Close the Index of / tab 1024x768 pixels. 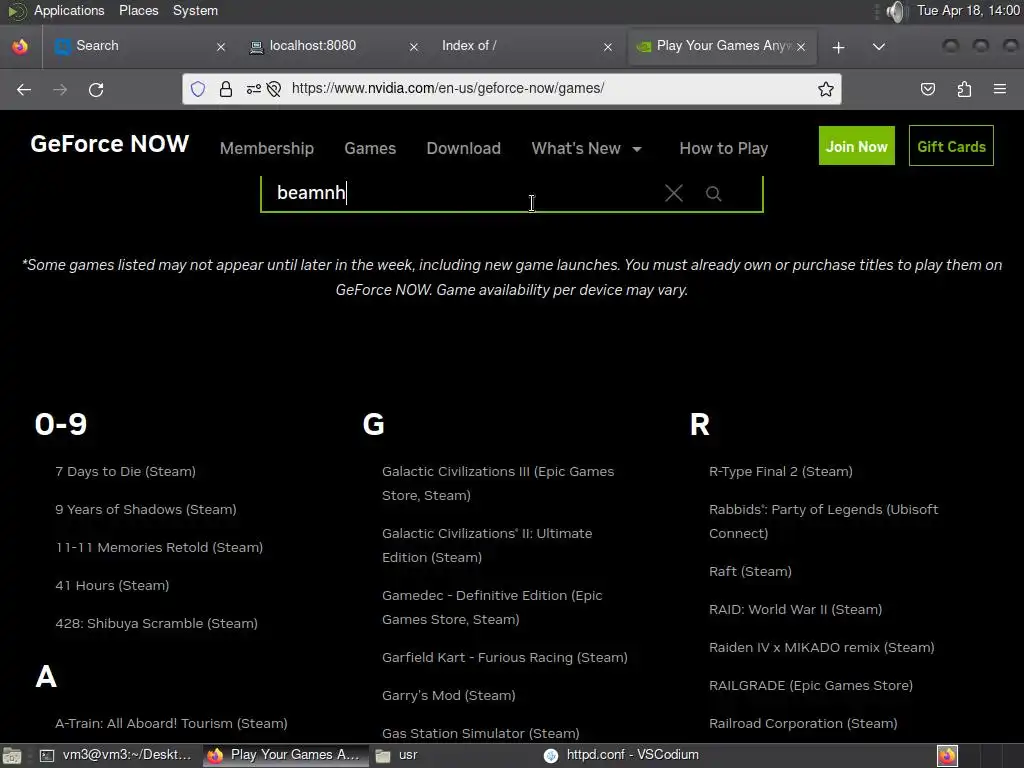pos(608,47)
